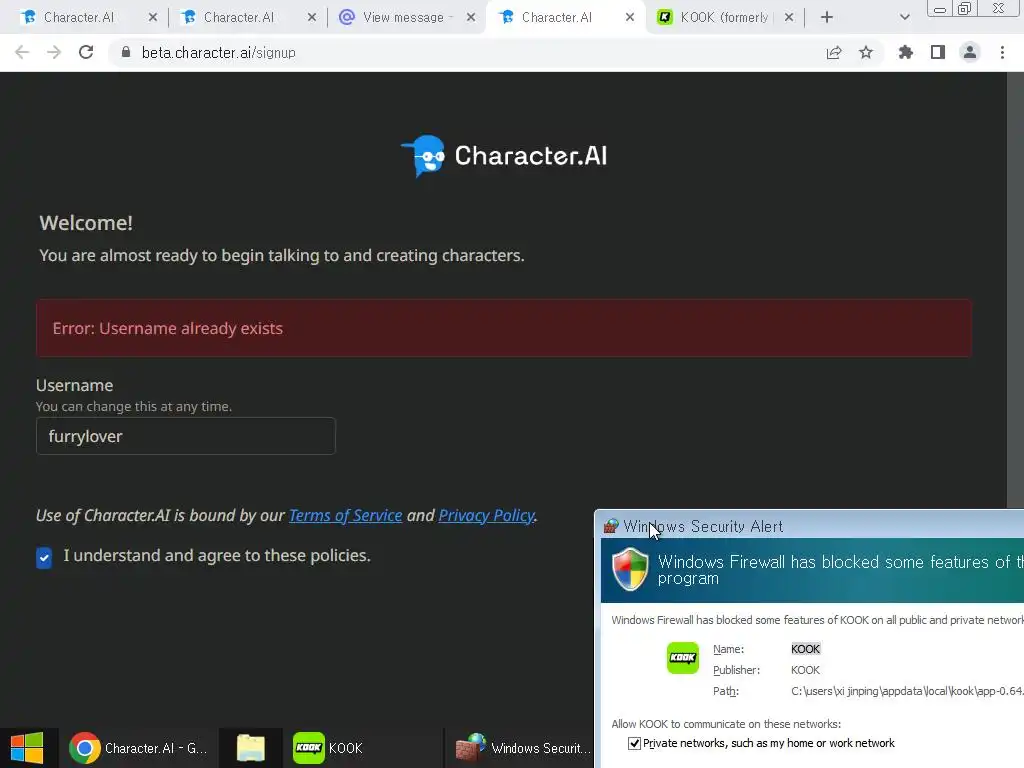Expand the tab search dropdown arrow
The height and width of the screenshot is (768, 1024).
click(904, 18)
